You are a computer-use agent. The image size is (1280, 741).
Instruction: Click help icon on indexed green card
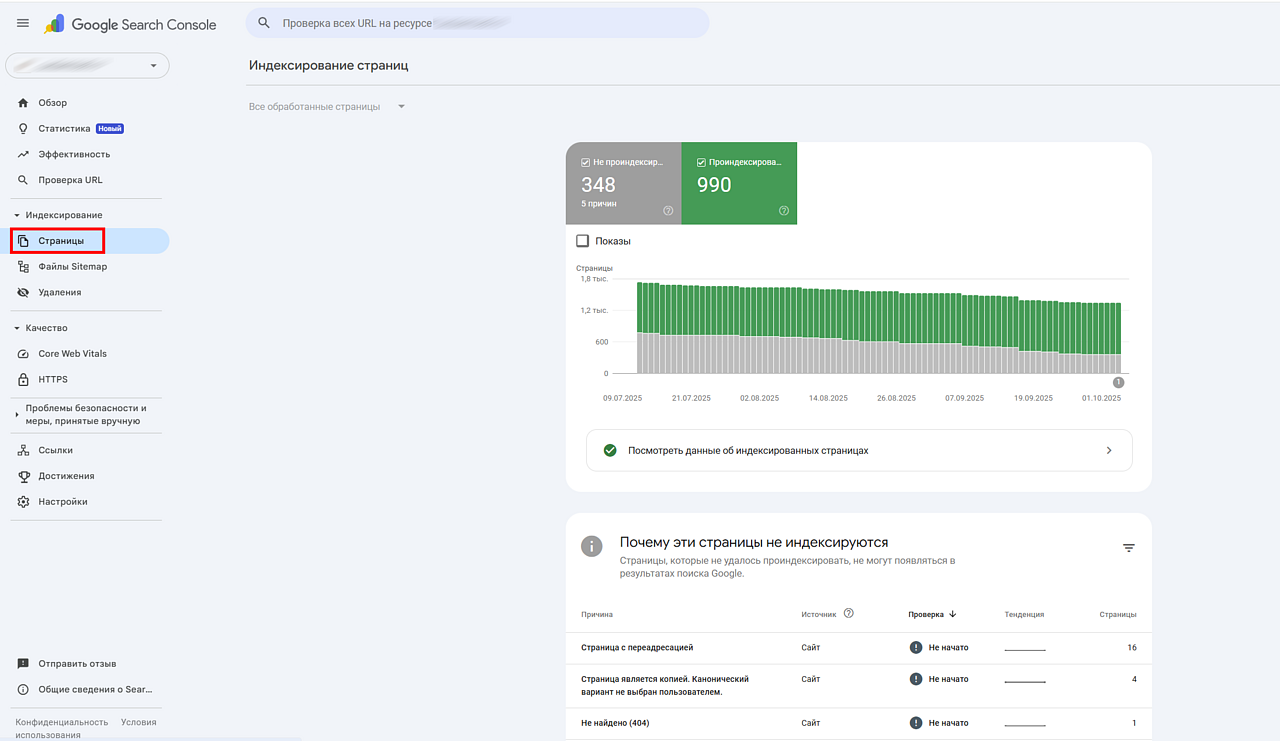point(783,211)
